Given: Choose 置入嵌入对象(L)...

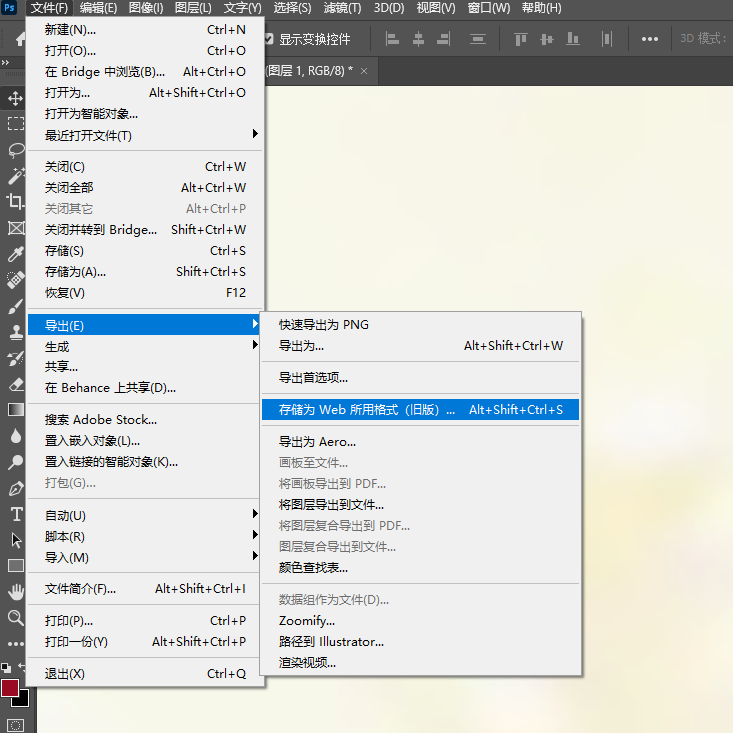Looking at the screenshot, I should click(144, 440).
